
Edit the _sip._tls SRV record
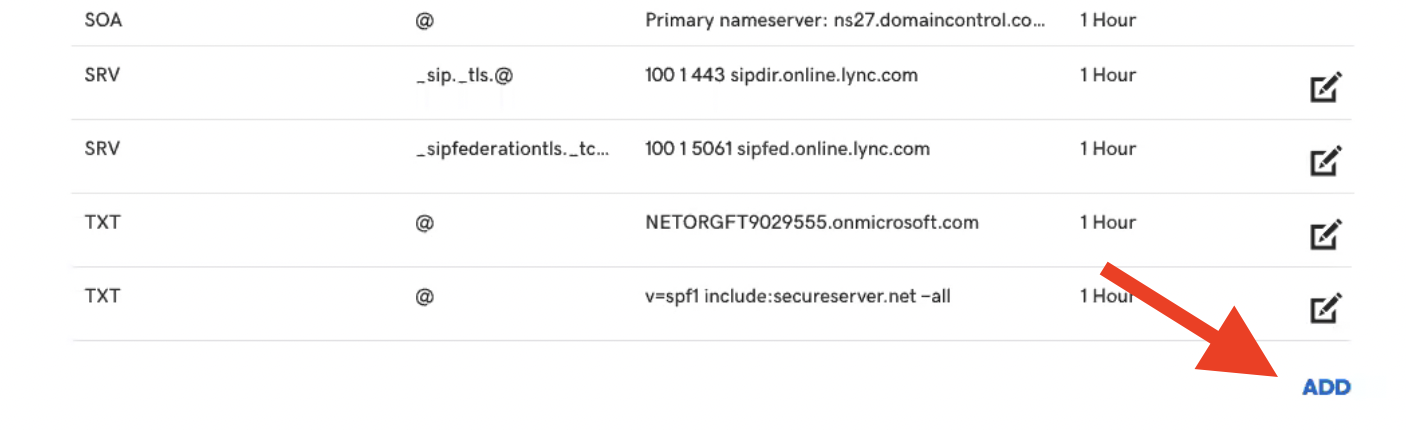[x=1326, y=88]
